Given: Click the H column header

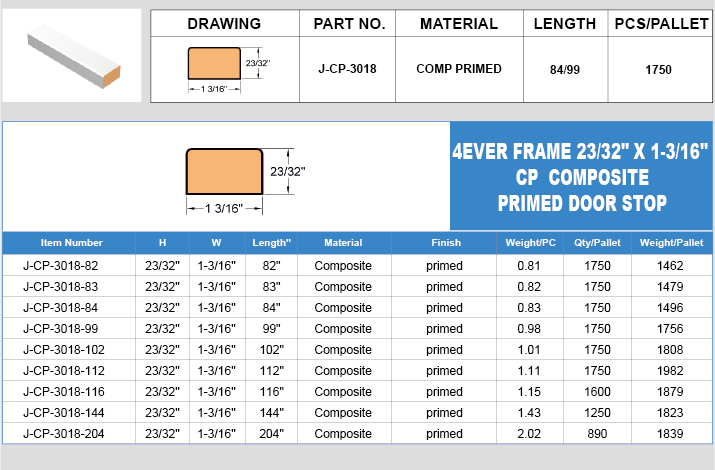Looking at the screenshot, I should click(162, 243).
